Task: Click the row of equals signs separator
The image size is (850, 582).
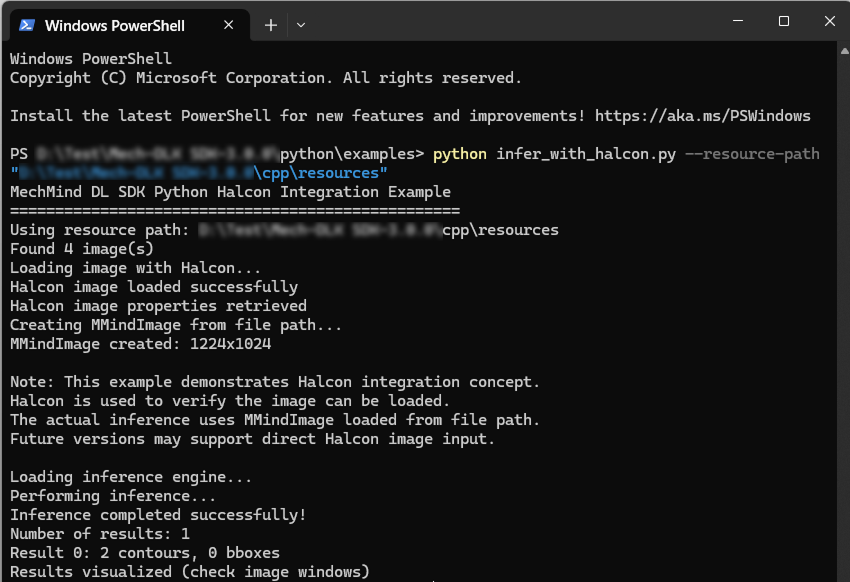Action: point(235,210)
